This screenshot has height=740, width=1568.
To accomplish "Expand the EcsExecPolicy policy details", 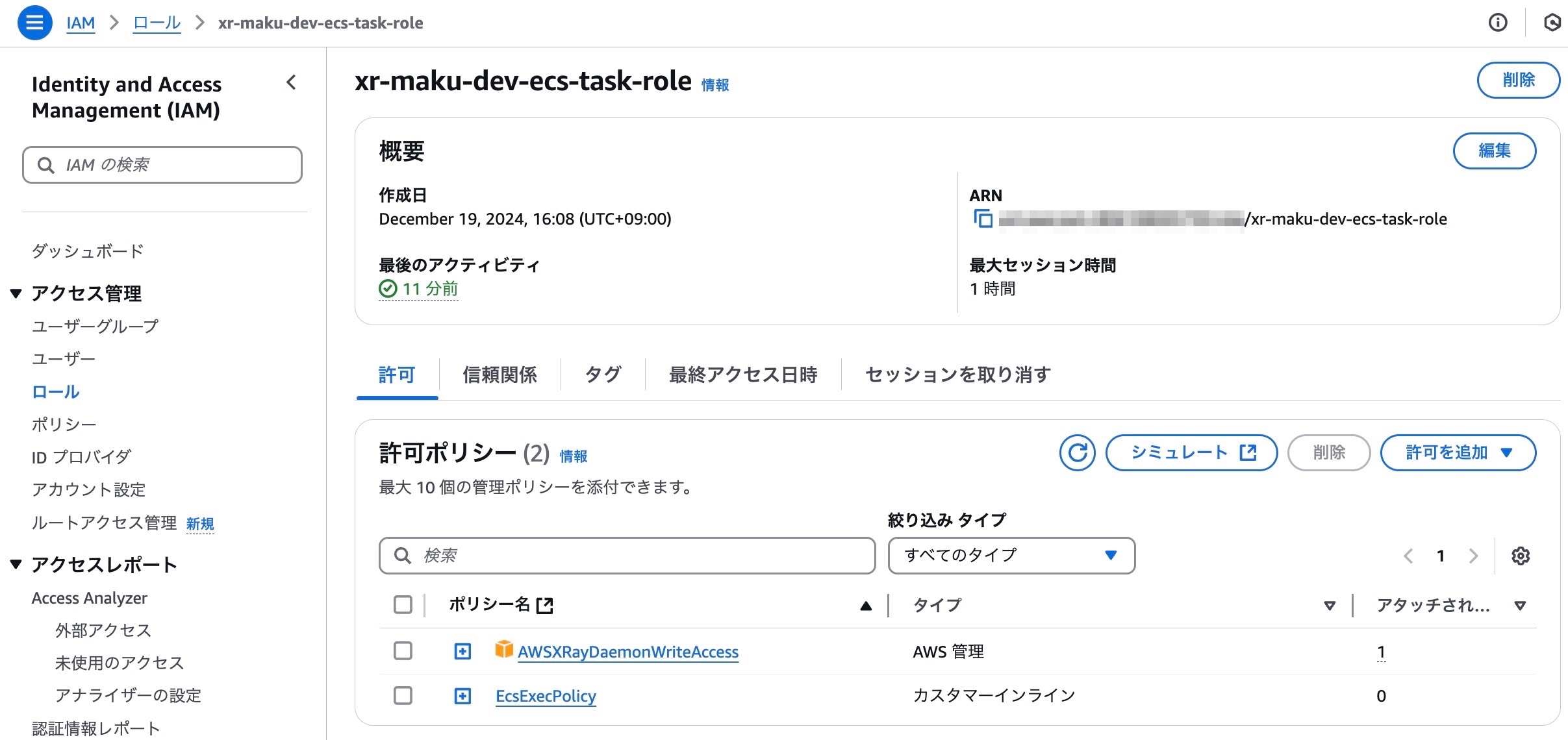I will (462, 697).
